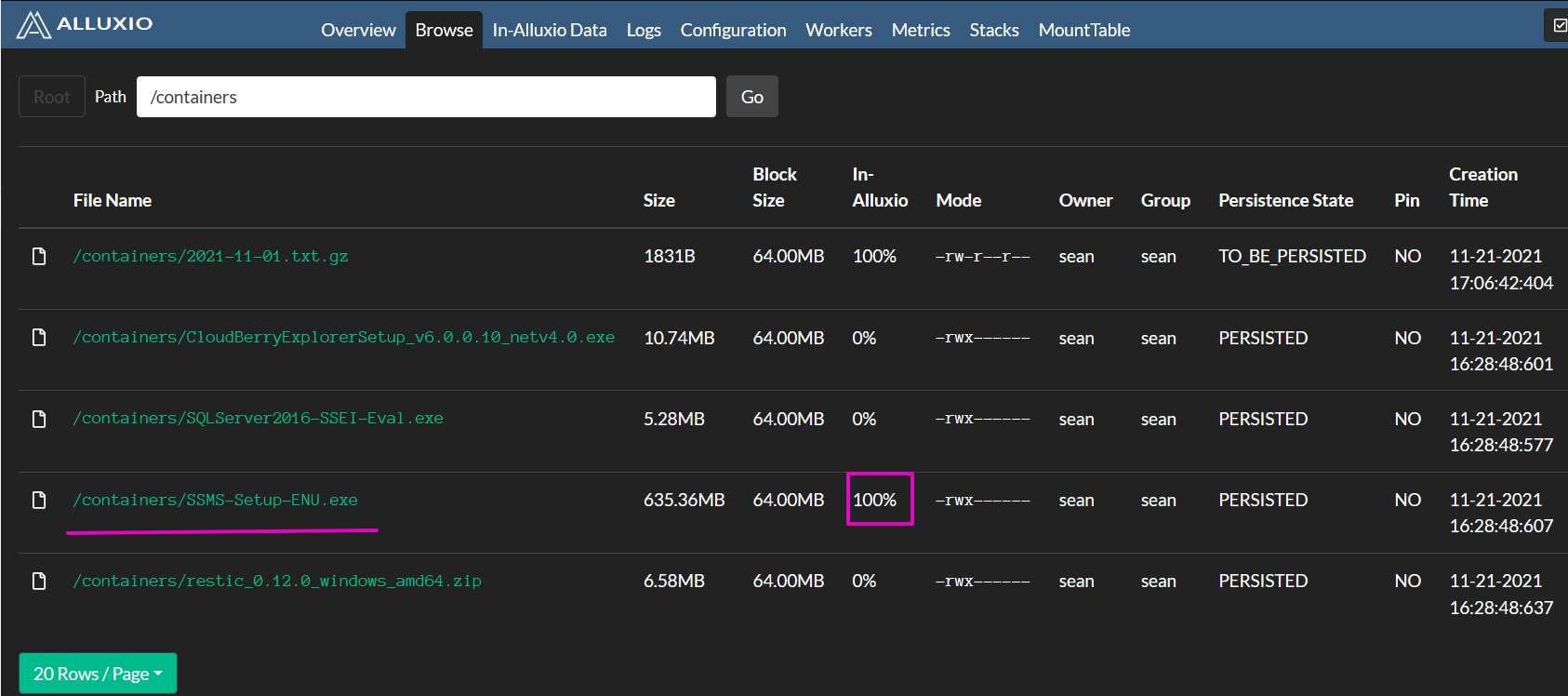Open /containers/2021-11-01.txt.gz file link
The height and width of the screenshot is (696, 1568).
click(211, 256)
